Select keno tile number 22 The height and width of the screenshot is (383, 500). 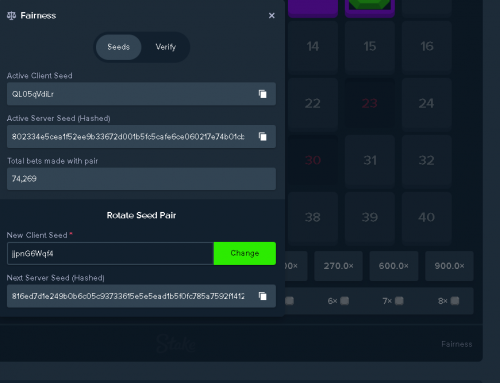click(313, 104)
